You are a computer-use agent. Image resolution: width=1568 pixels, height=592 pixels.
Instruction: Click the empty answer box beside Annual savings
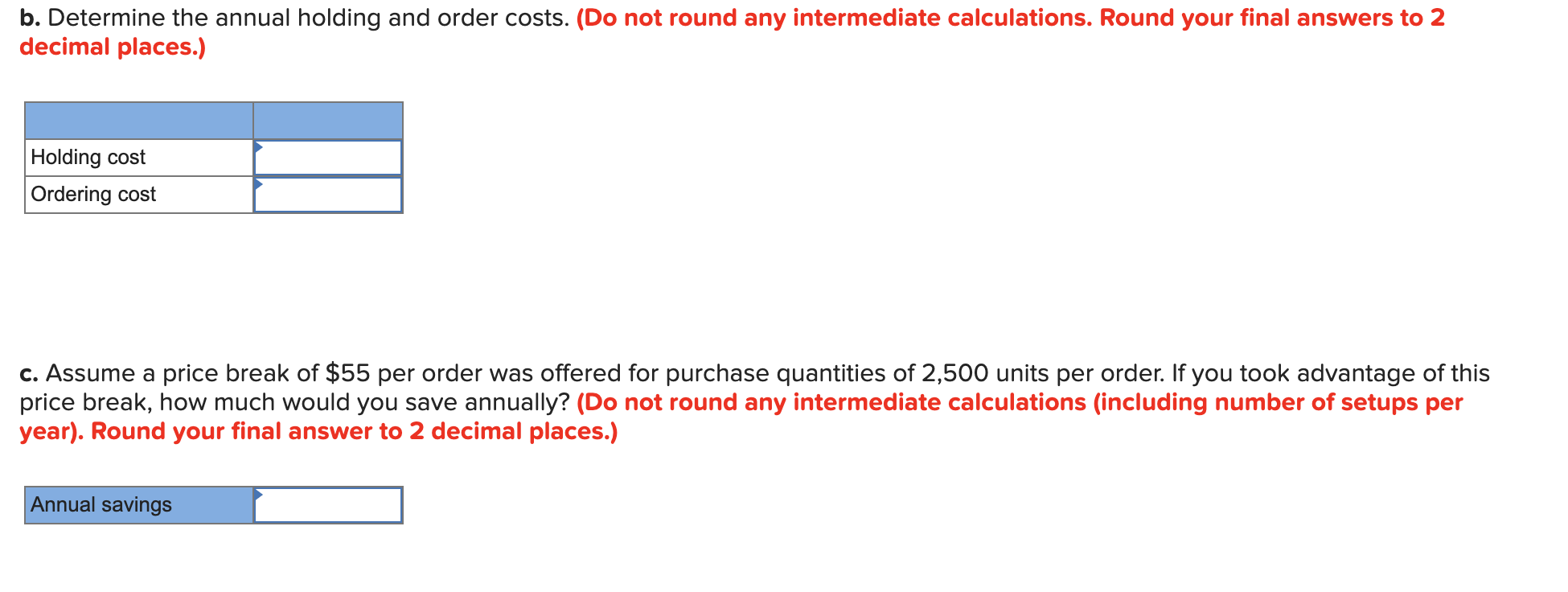click(330, 504)
